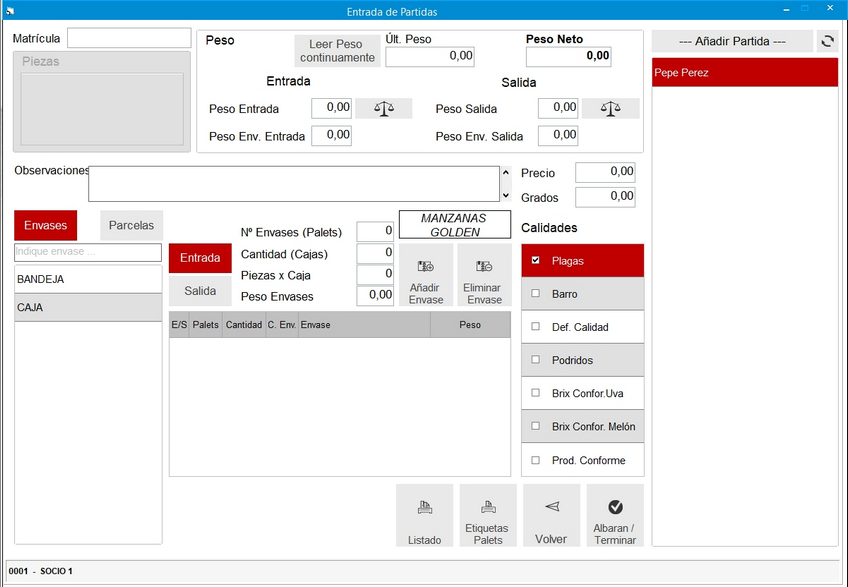Click Añadir Envase icon button

[x=426, y=275]
